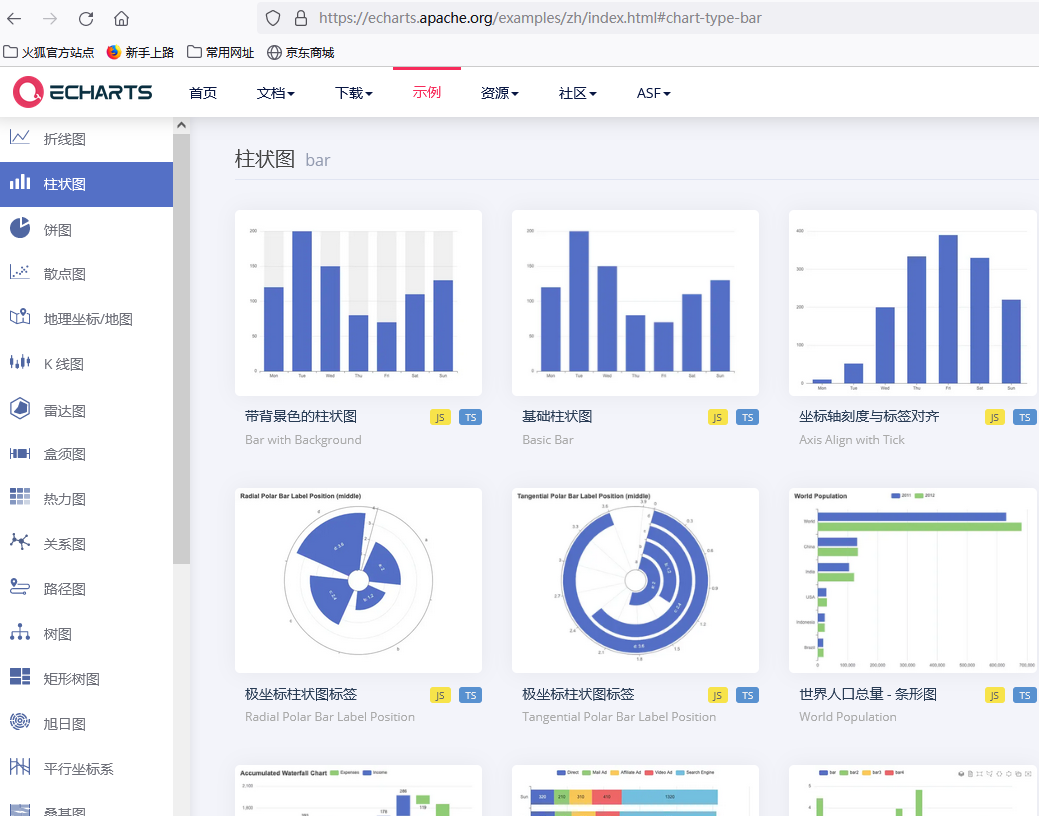Click the padlock site info icon
This screenshot has width=1039, height=816.
click(x=301, y=19)
